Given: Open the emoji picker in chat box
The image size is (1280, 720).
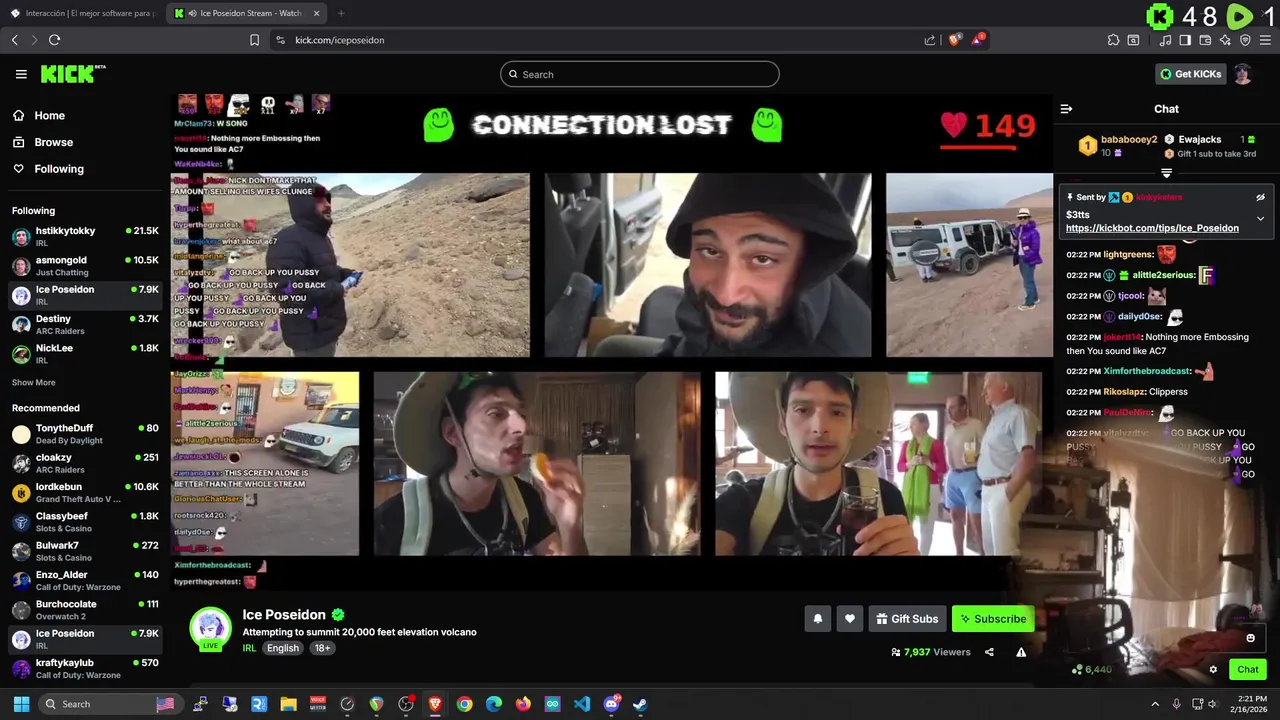Looking at the screenshot, I should click(1250, 638).
